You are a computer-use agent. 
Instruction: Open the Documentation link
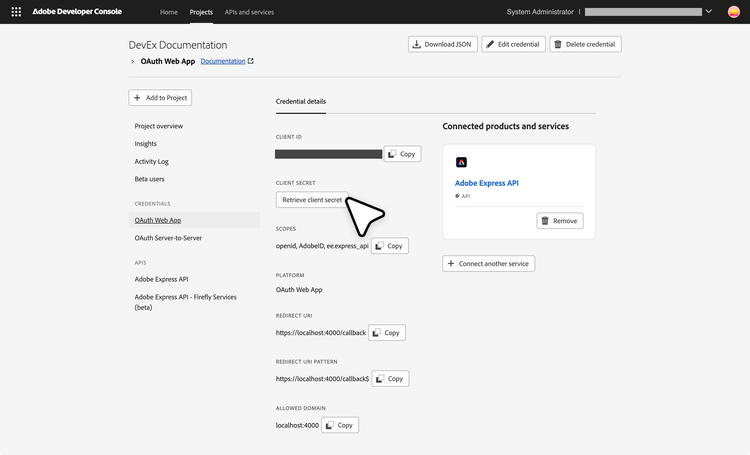tap(223, 61)
